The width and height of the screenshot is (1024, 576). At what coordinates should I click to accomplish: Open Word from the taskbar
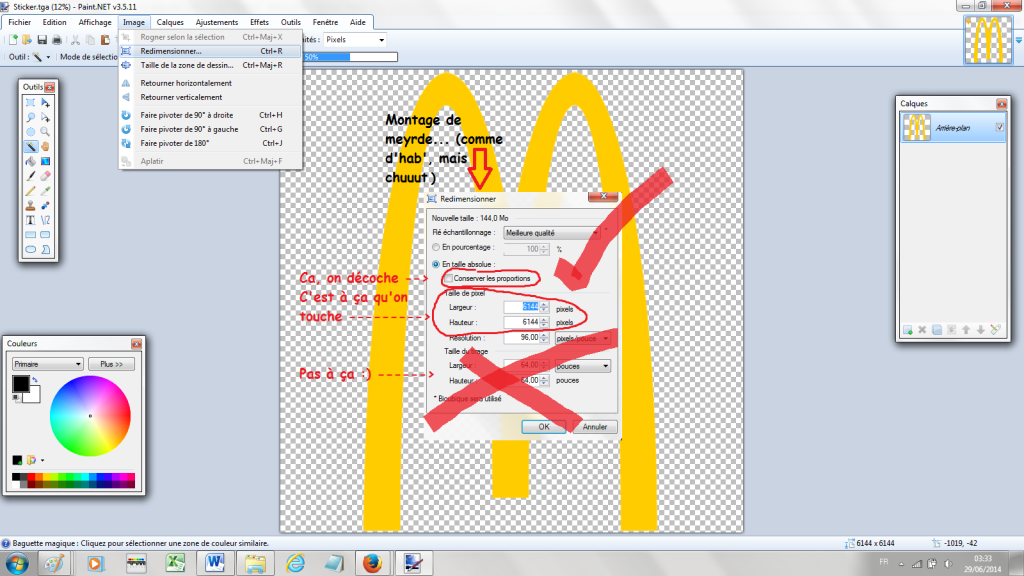215,563
